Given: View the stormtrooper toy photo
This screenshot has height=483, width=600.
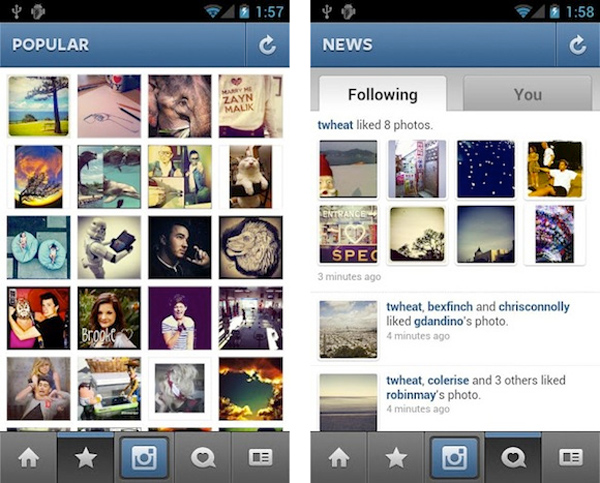Looking at the screenshot, I should pyautogui.click(x=109, y=247).
